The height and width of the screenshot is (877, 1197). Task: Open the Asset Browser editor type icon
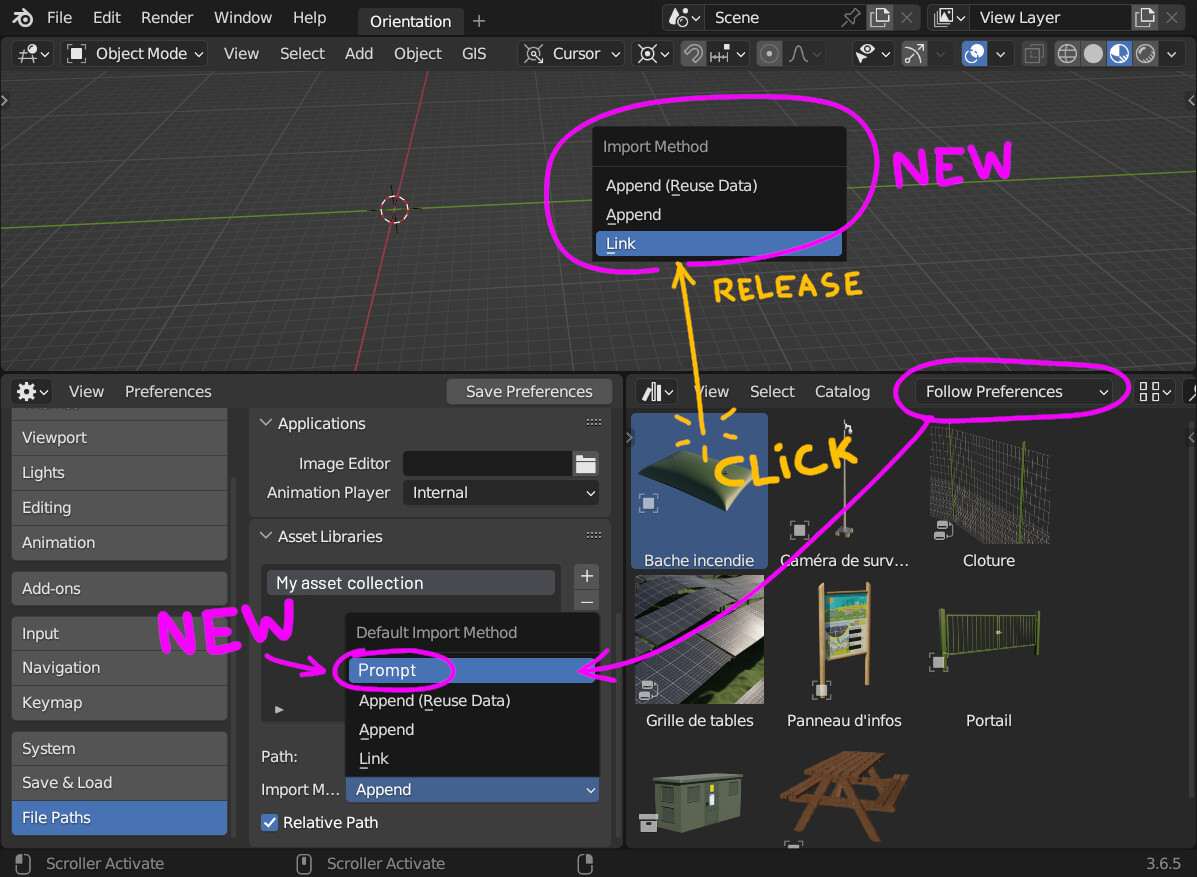[657, 392]
